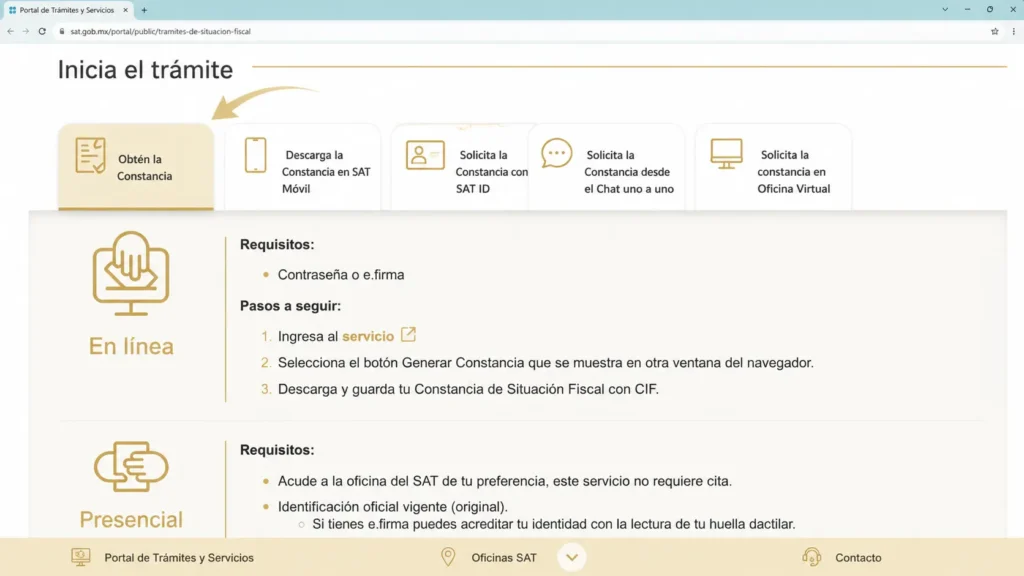Select Solicita la Constancia con SAT ID tab
This screenshot has height=576, width=1024.
tap(460, 167)
